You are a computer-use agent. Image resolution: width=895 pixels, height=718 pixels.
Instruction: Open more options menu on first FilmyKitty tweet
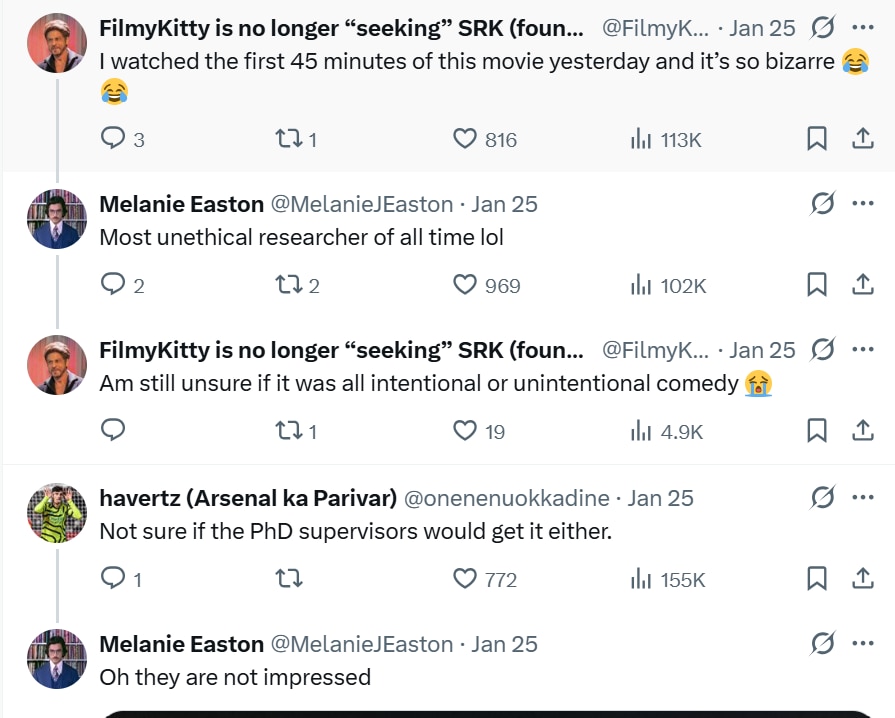(x=862, y=28)
